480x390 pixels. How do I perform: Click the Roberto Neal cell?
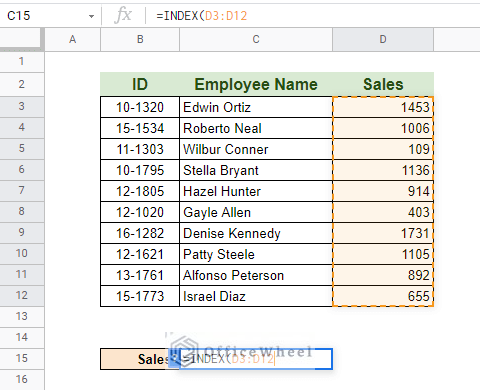pos(256,128)
